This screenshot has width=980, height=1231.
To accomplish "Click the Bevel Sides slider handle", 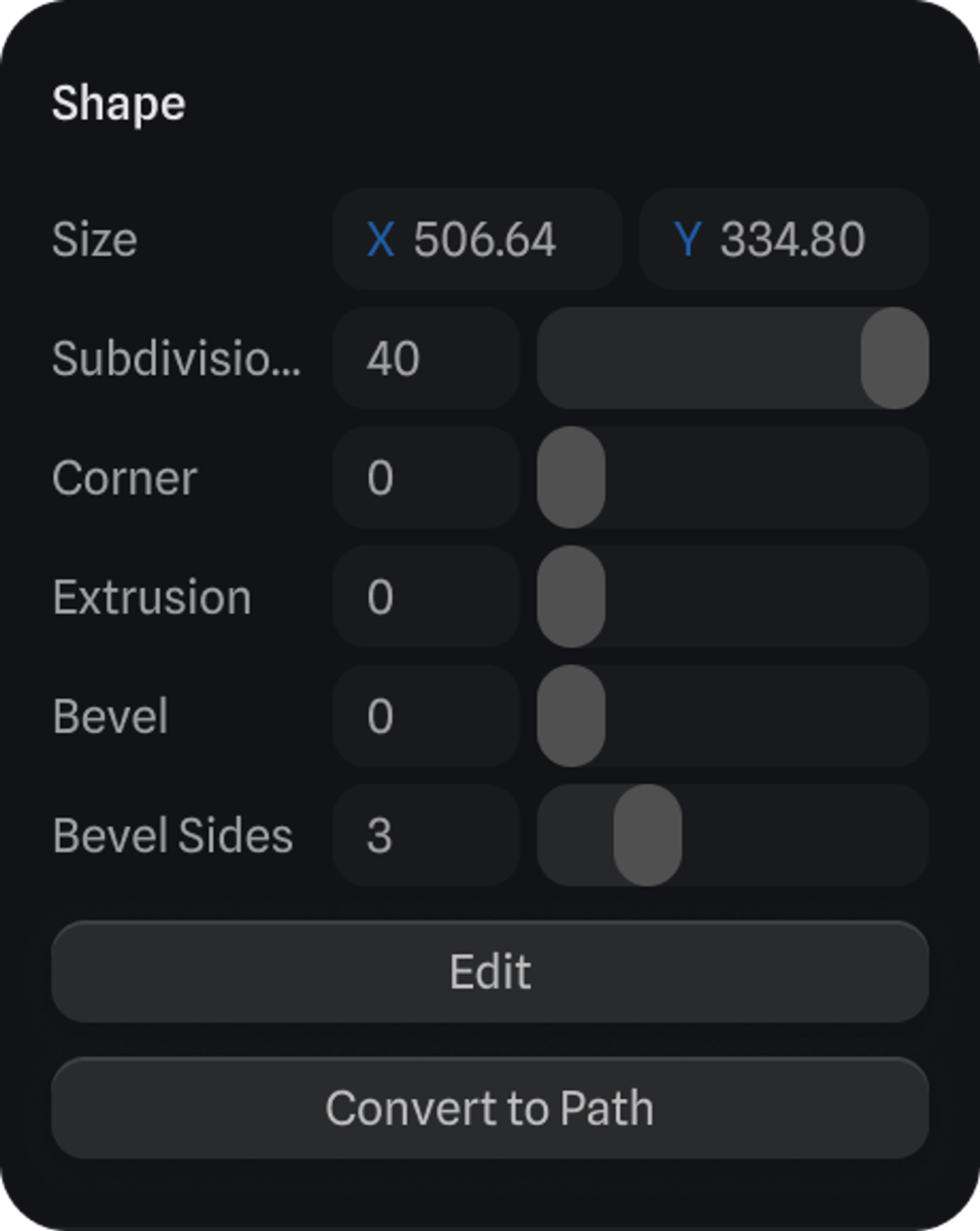I will [x=648, y=835].
